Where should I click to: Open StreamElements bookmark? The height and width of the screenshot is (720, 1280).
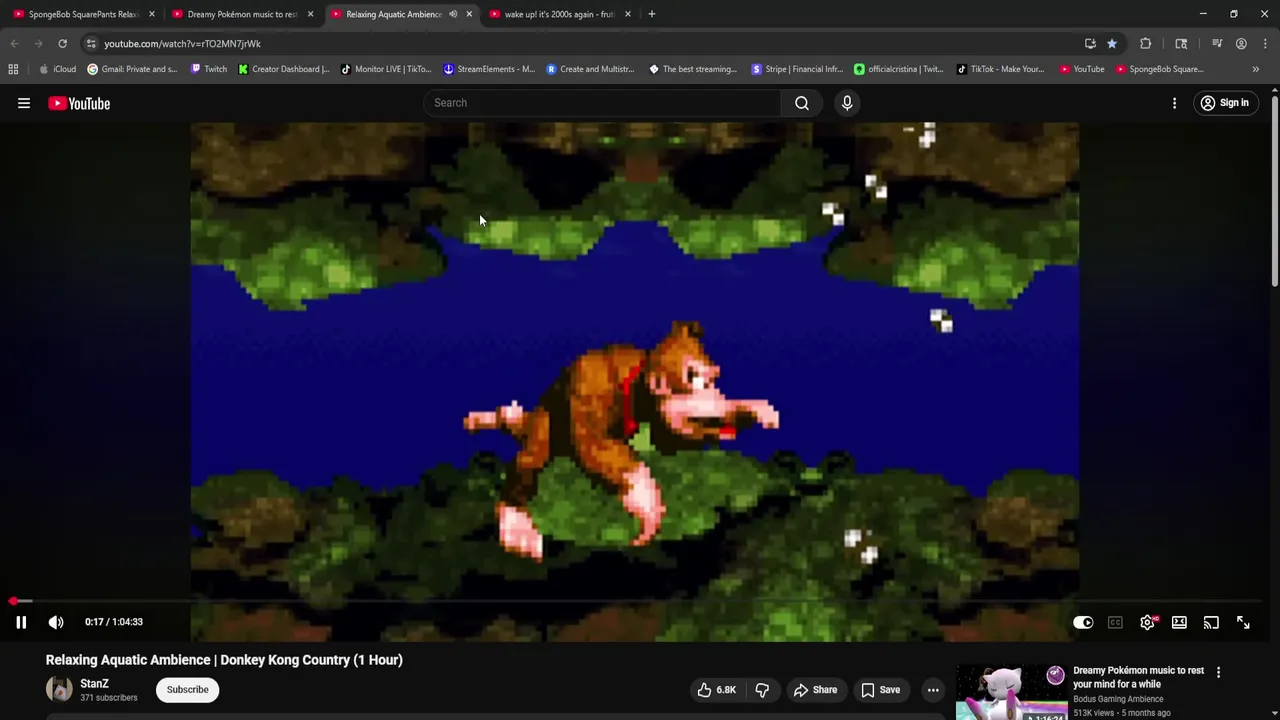(489, 69)
